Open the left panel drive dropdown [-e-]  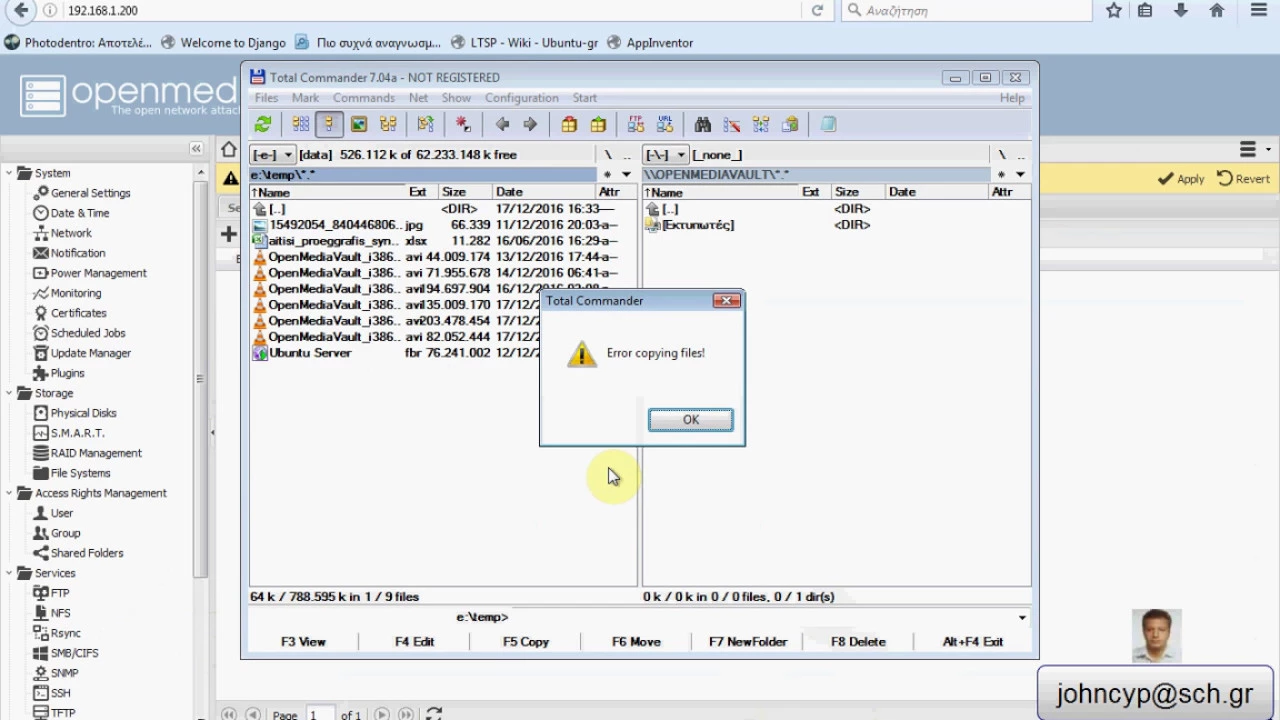click(x=272, y=155)
